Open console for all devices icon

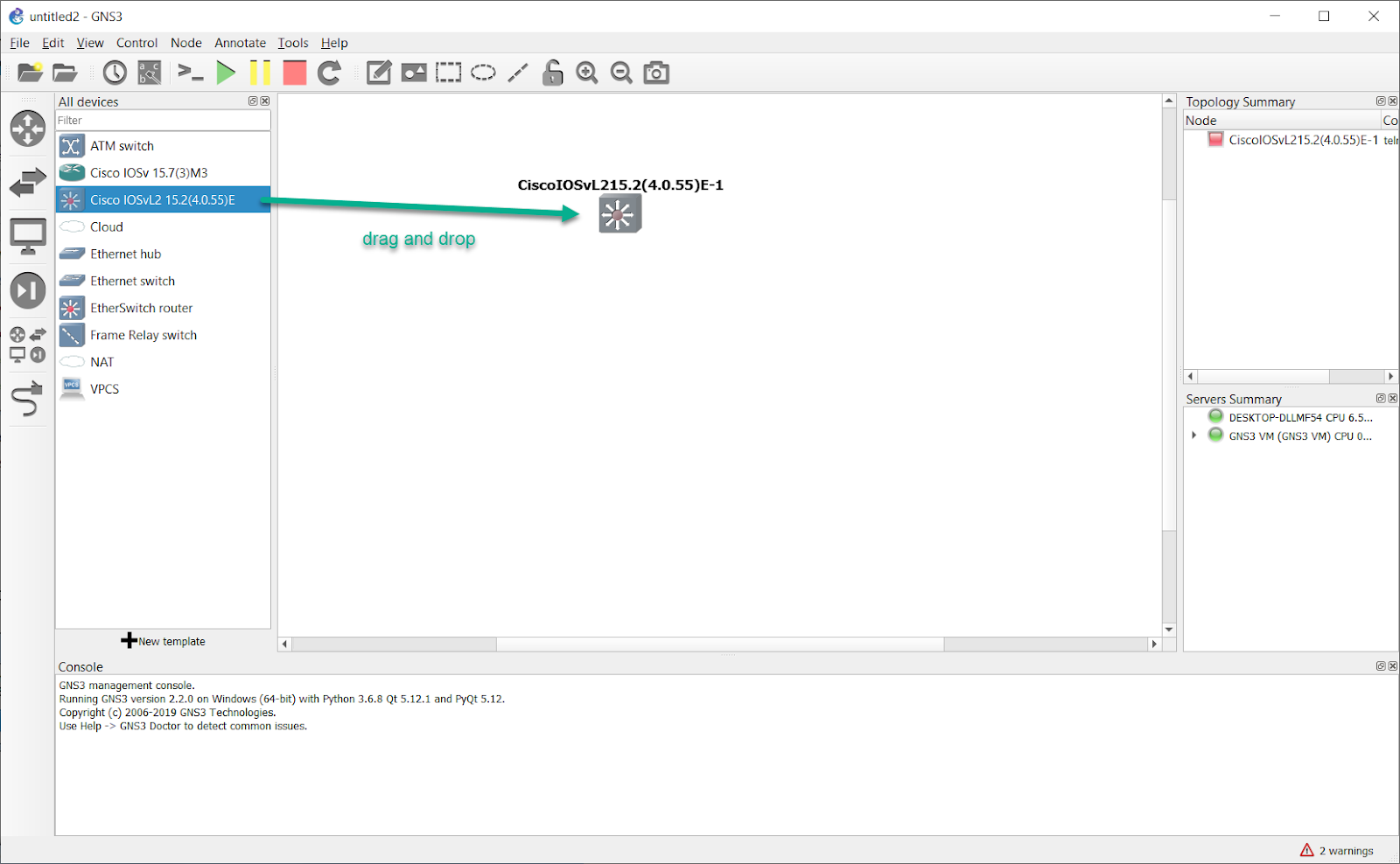tap(190, 73)
